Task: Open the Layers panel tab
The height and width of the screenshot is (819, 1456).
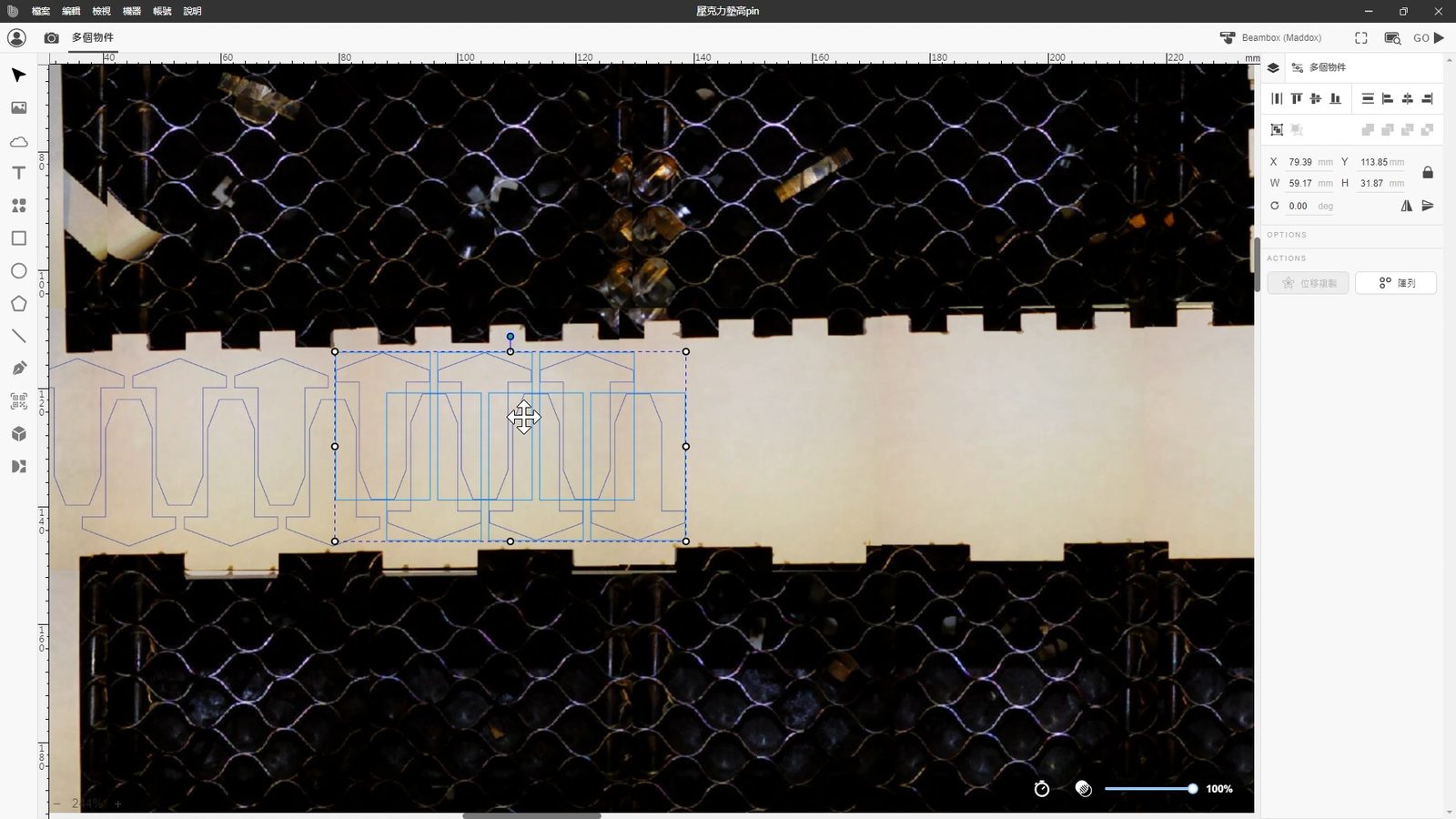Action: [1273, 67]
